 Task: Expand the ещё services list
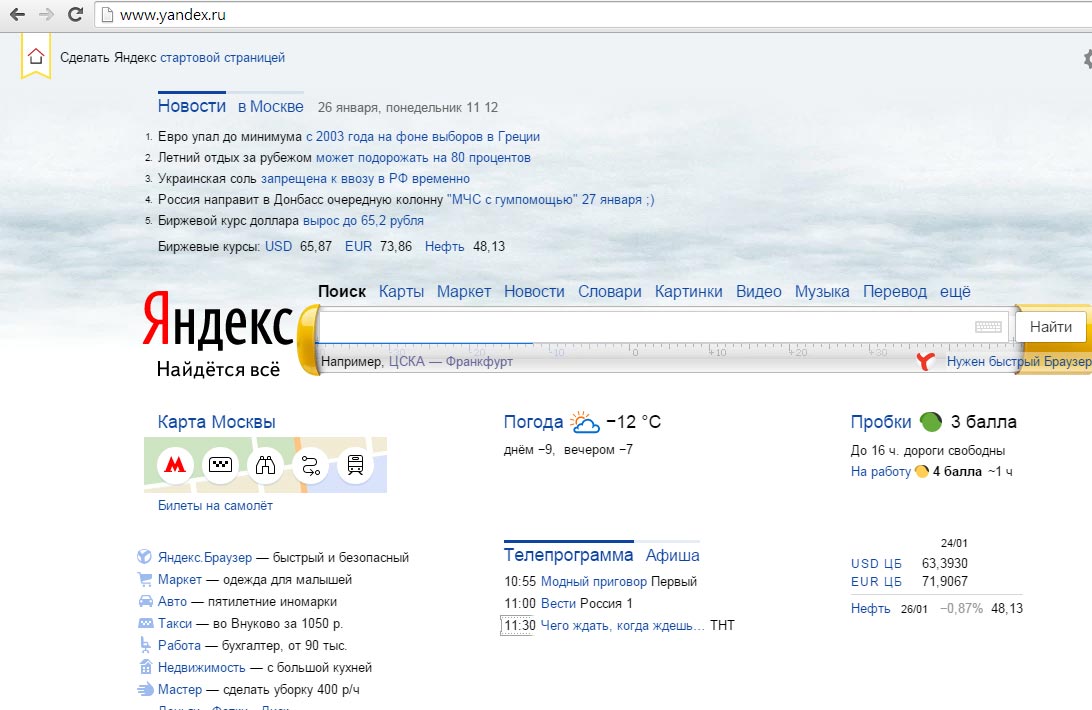[x=955, y=291]
